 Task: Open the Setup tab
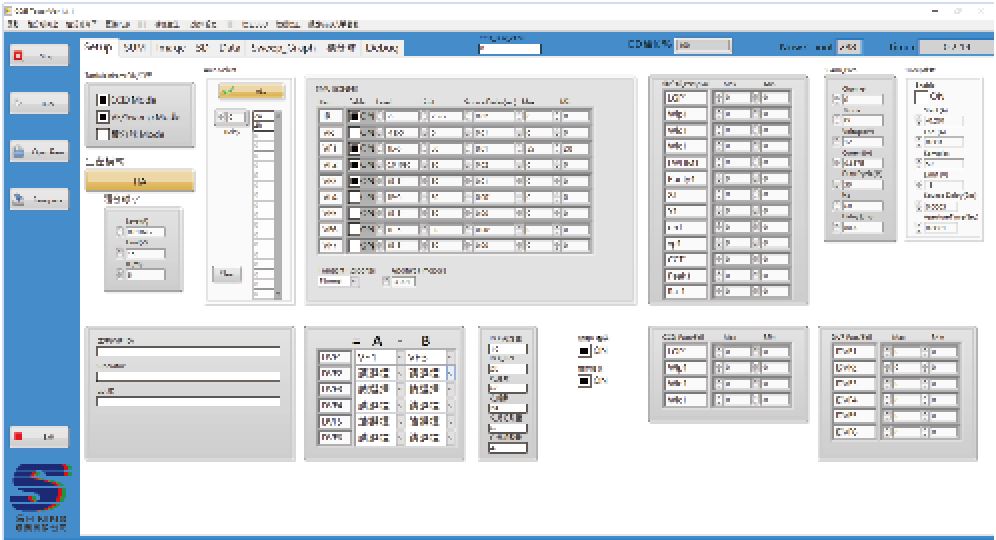tap(98, 48)
